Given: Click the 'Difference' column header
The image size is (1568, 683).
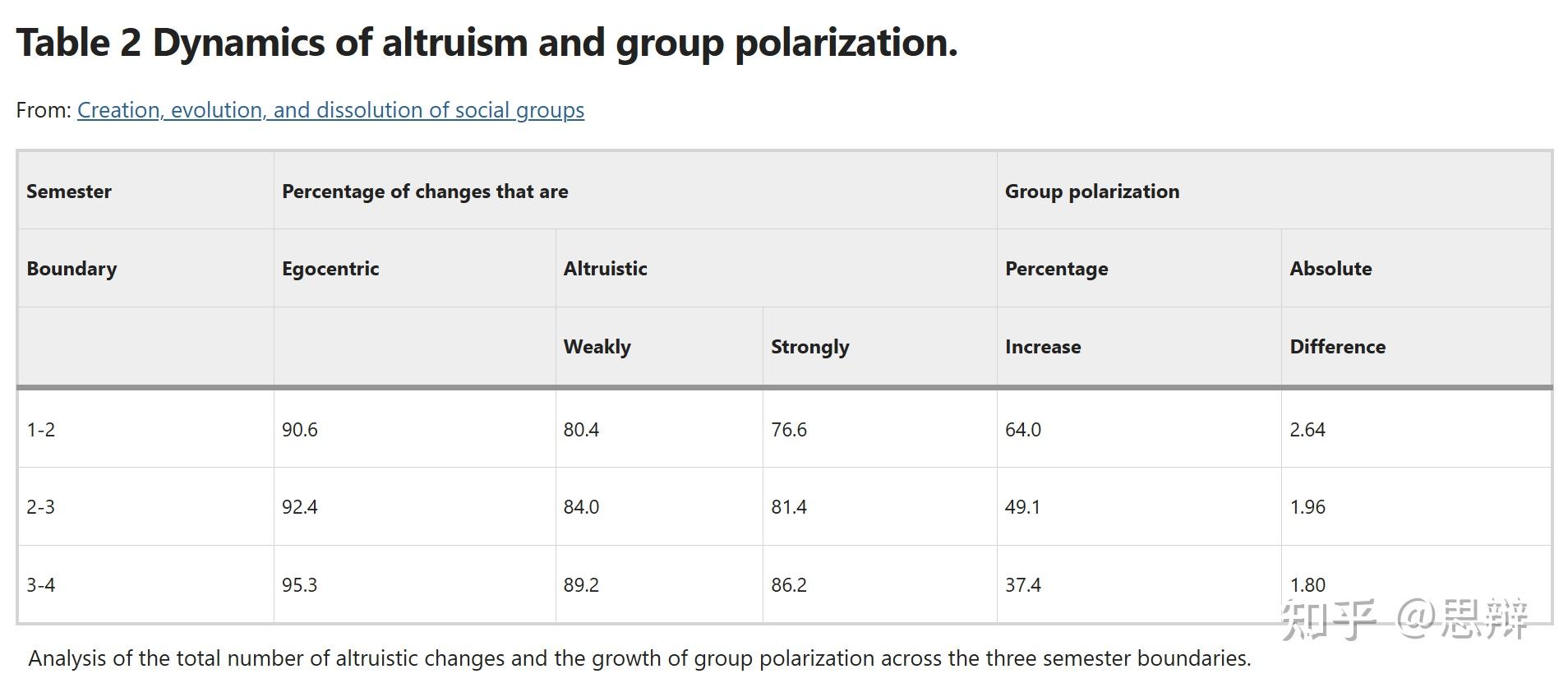Looking at the screenshot, I should coord(1337,347).
